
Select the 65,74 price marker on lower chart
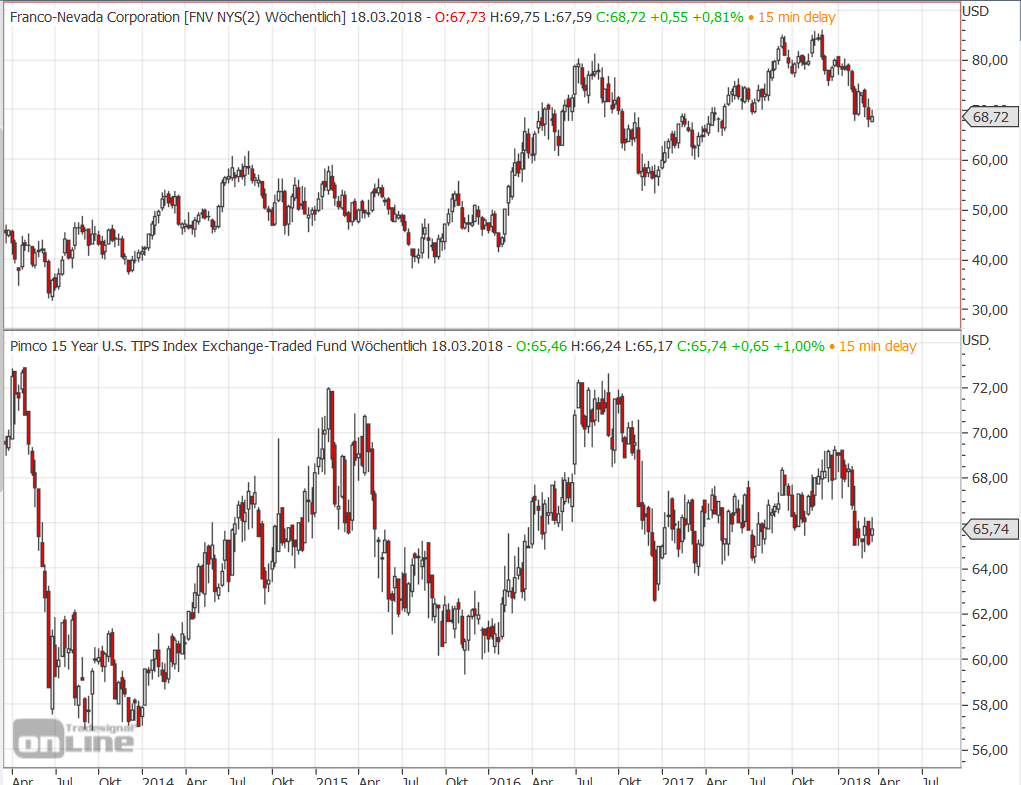990,529
